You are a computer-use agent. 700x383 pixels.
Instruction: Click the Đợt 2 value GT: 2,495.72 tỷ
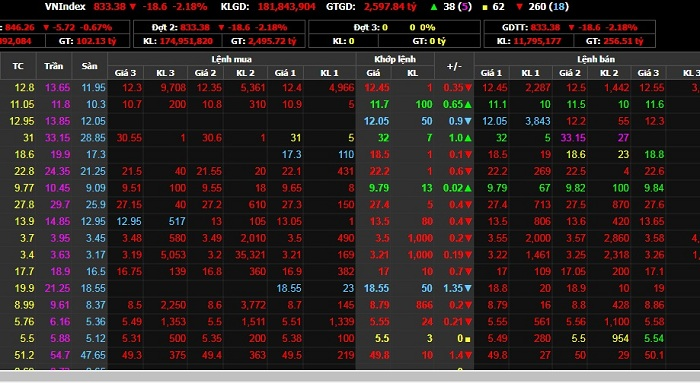263,41
